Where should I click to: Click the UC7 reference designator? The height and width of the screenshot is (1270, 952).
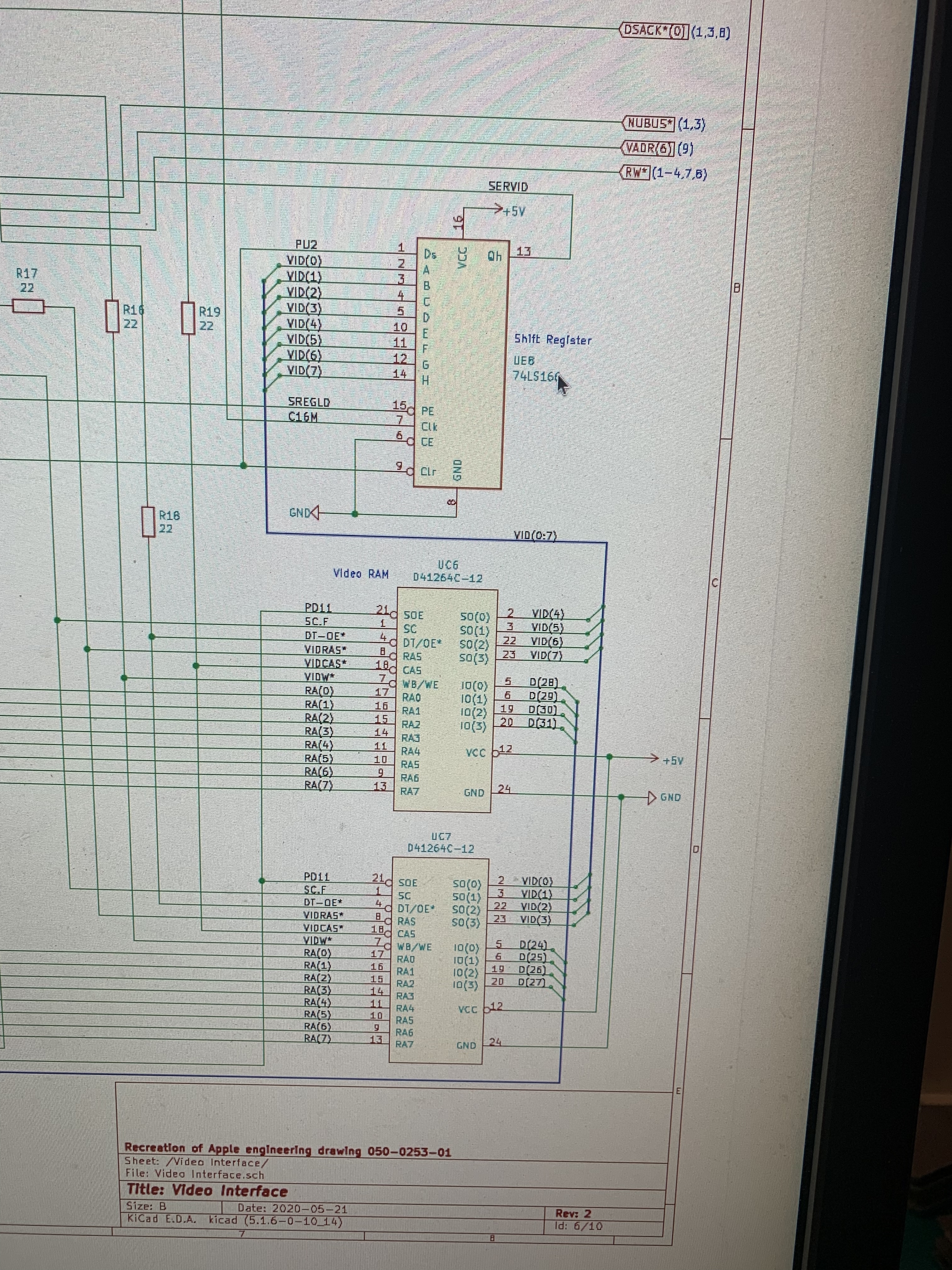point(441,837)
